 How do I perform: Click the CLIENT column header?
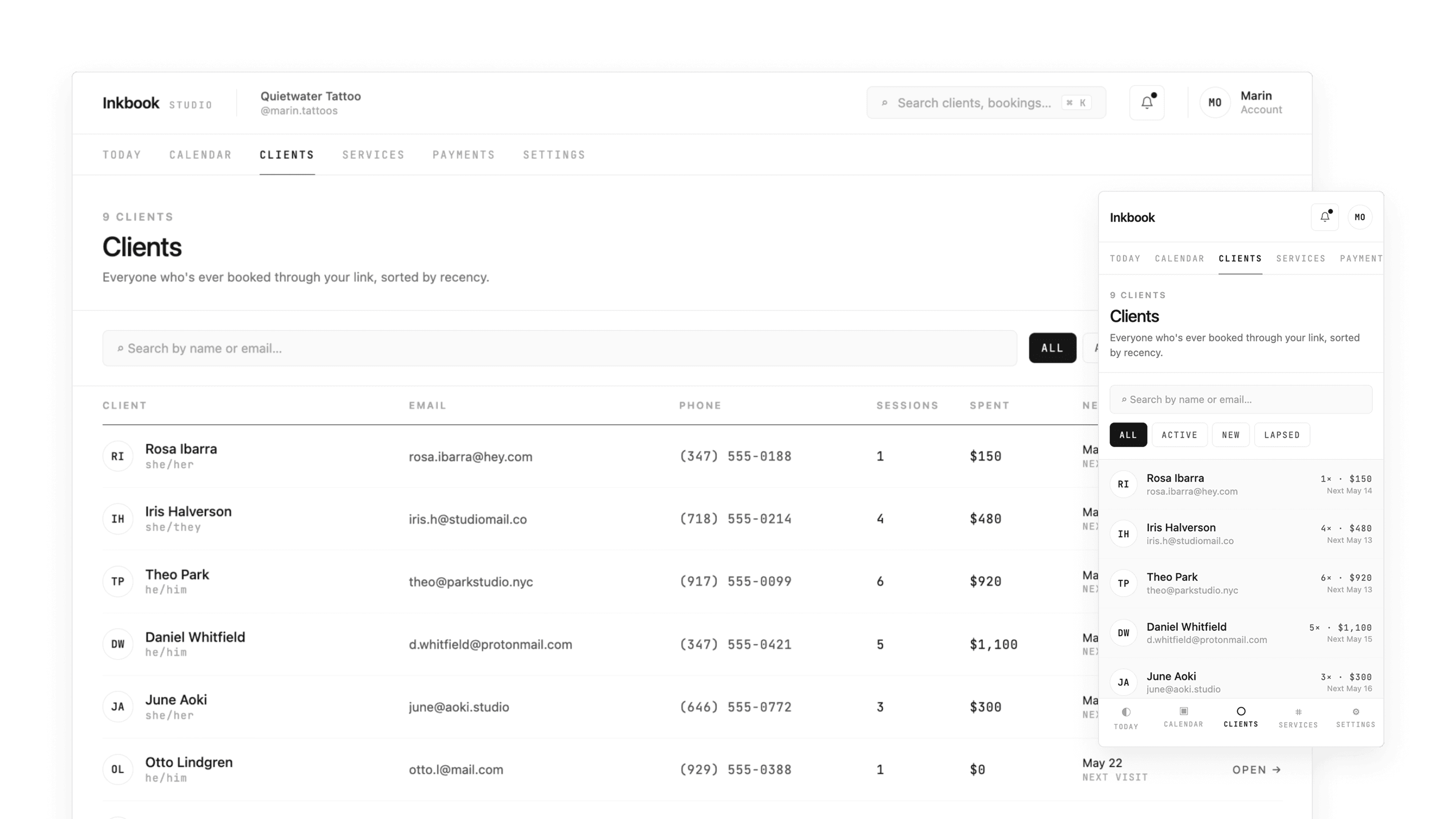click(125, 406)
